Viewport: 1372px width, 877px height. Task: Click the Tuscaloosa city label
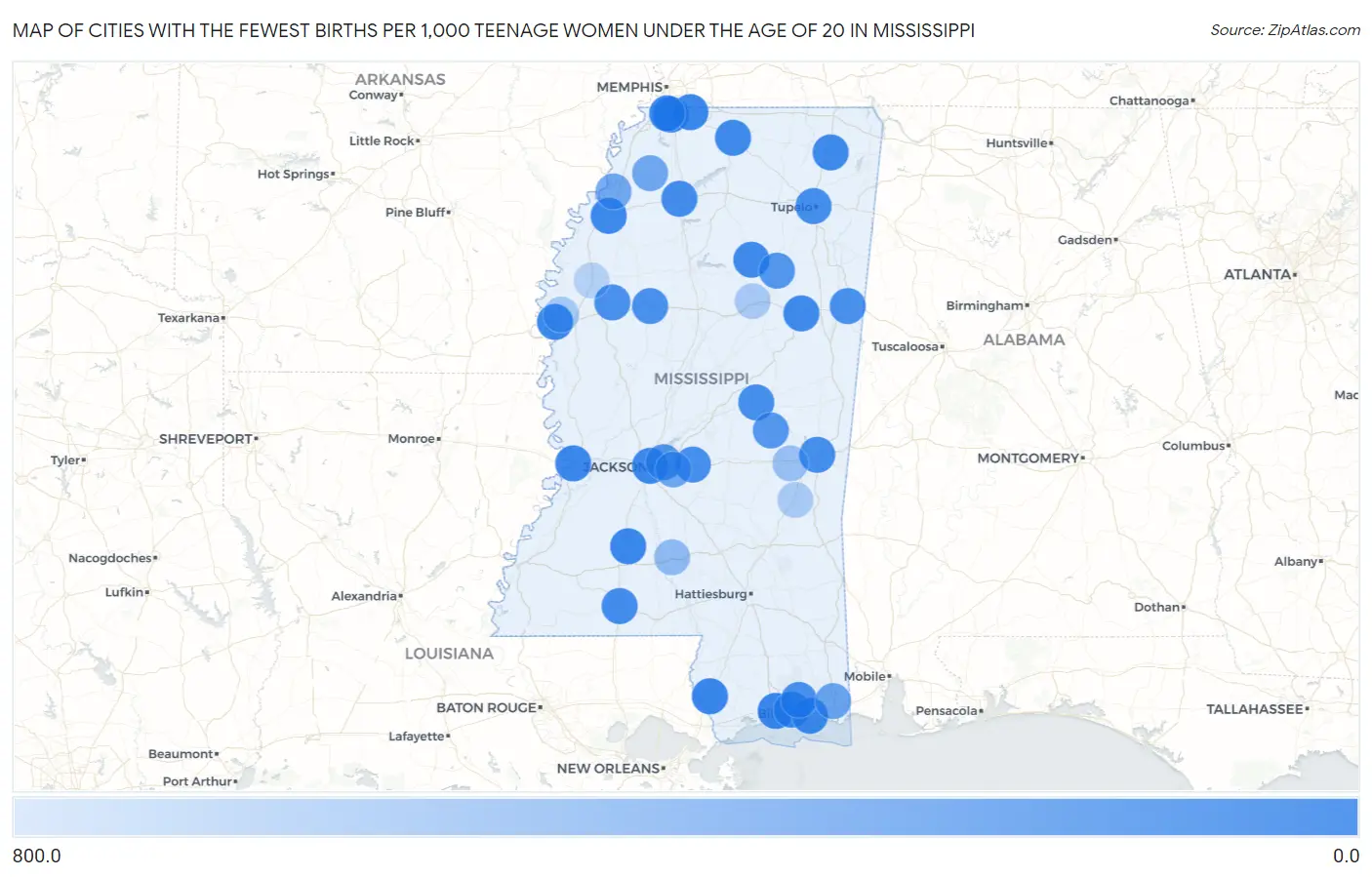click(905, 346)
